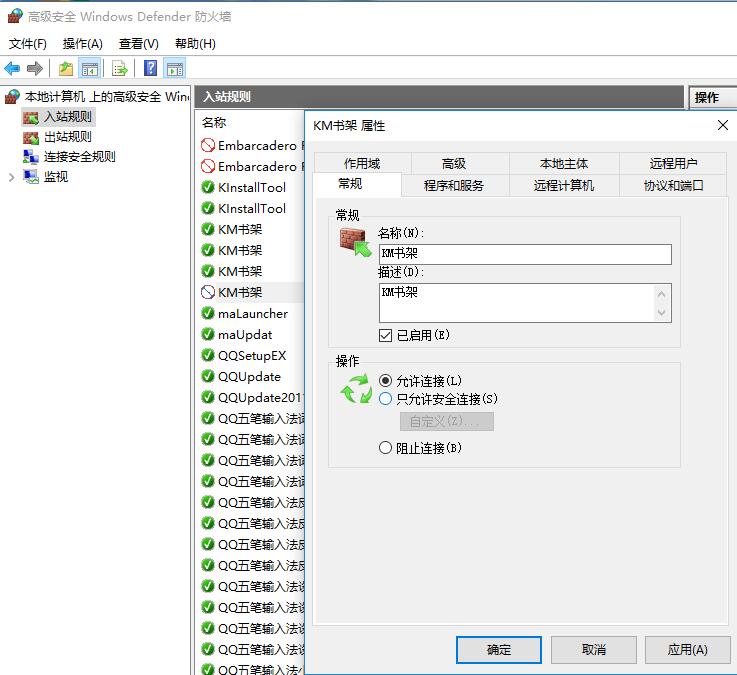The image size is (737, 675).
Task: Switch to the 协议和端口 tab
Action: [673, 185]
